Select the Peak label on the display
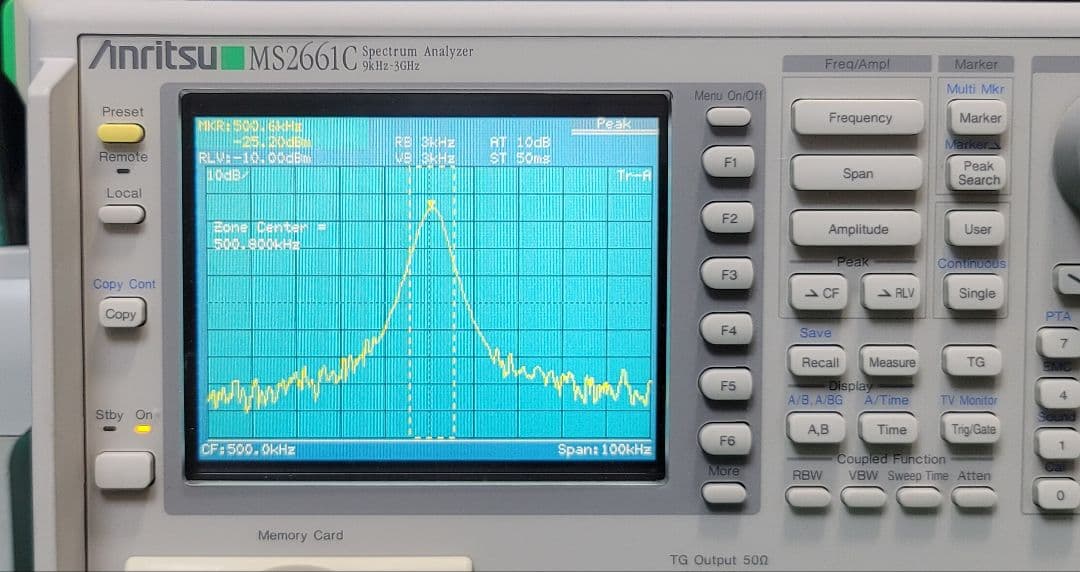The height and width of the screenshot is (572, 1080). (613, 124)
